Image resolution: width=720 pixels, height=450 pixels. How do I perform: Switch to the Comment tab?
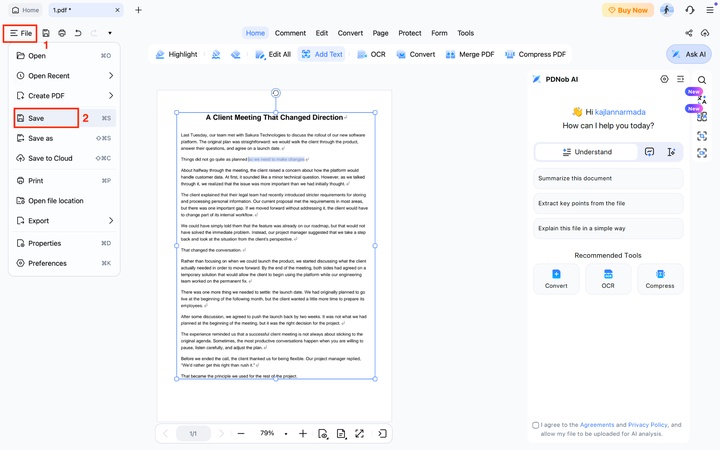point(290,33)
